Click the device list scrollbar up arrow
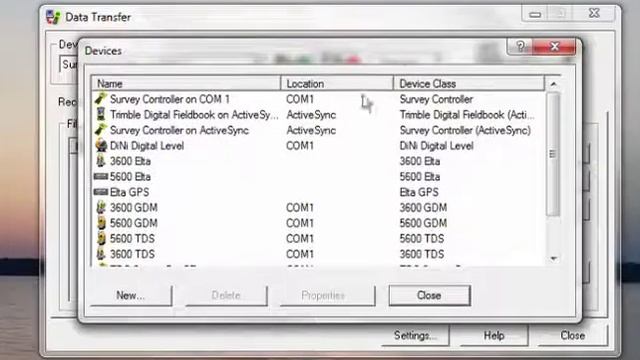The width and height of the screenshot is (640, 360). (553, 84)
